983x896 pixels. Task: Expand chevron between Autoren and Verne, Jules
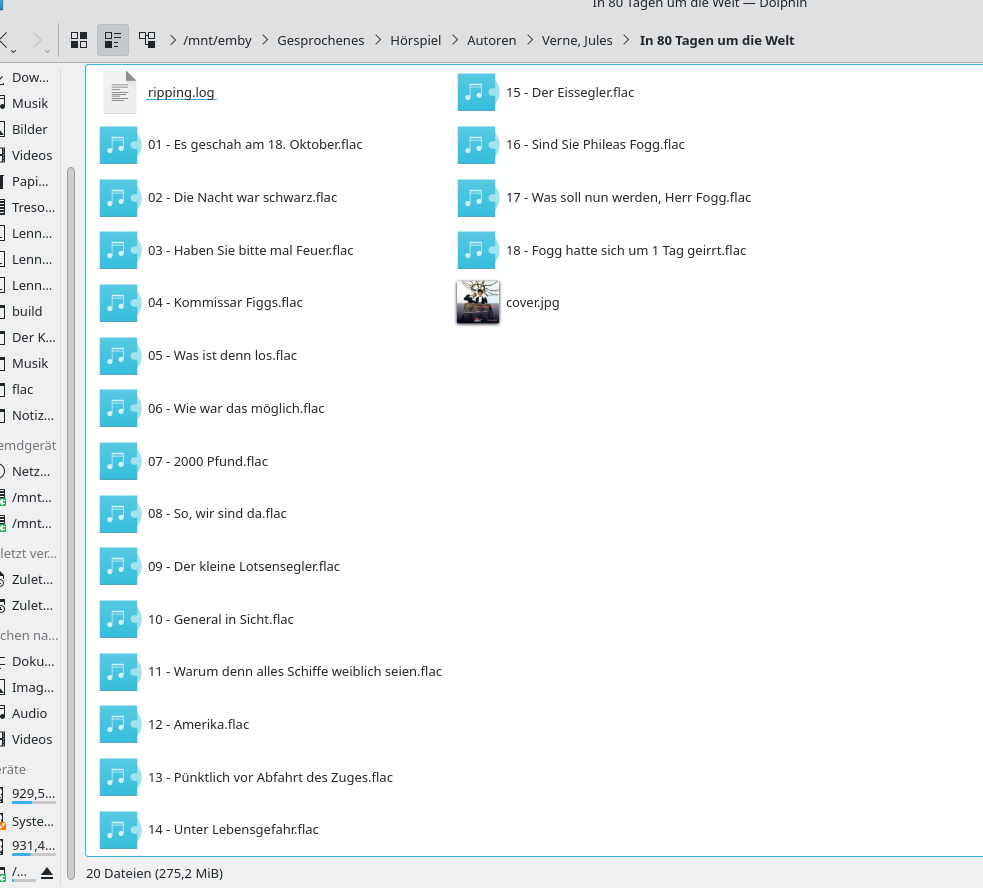530,40
